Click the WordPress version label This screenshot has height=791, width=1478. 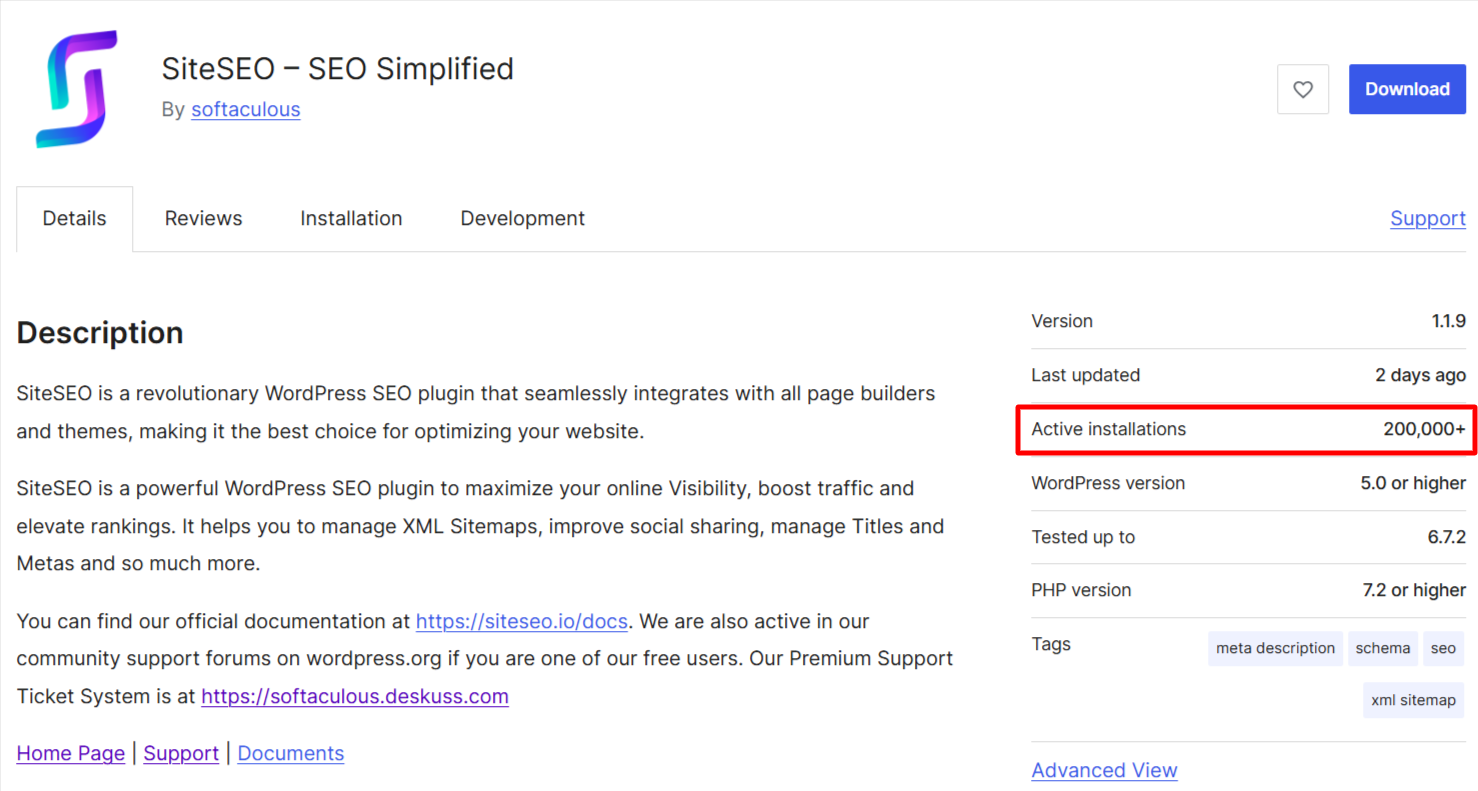pos(1108,483)
